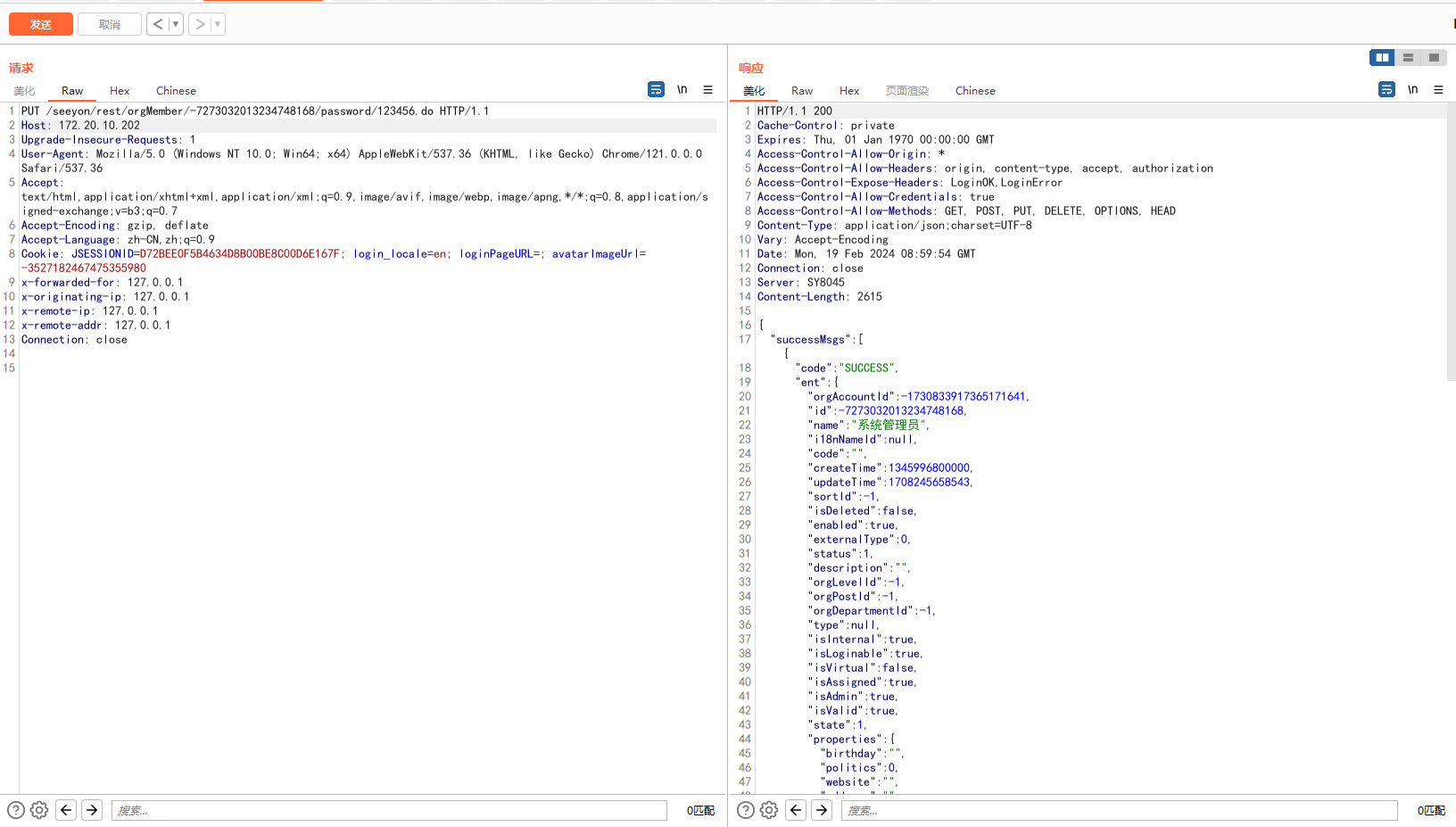Toggle word wrap icon in response panel
Viewport: 1456px width, 827px height.
[1386, 89]
